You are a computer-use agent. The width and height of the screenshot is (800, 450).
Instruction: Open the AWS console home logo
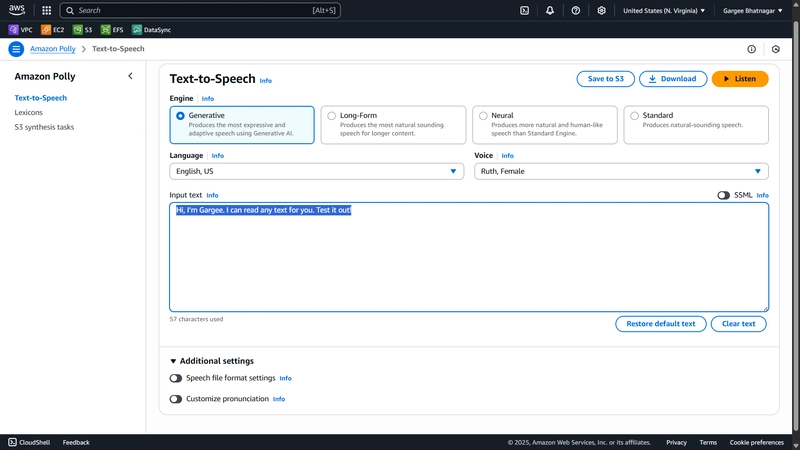17,10
